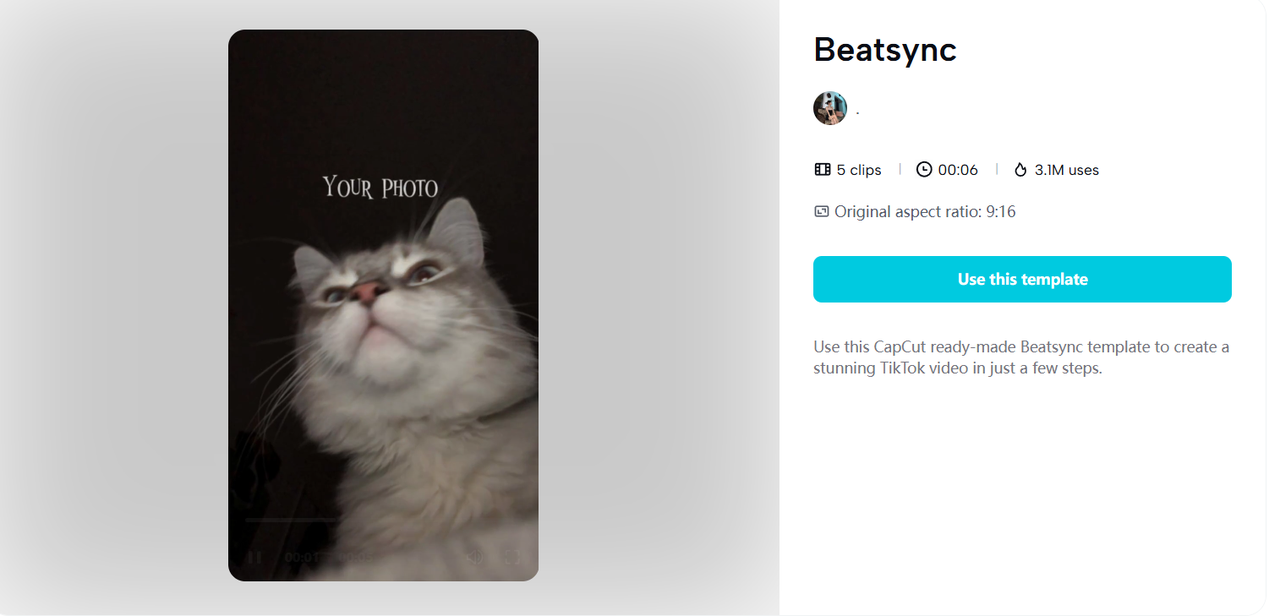Click the template description paragraph

[1021, 357]
